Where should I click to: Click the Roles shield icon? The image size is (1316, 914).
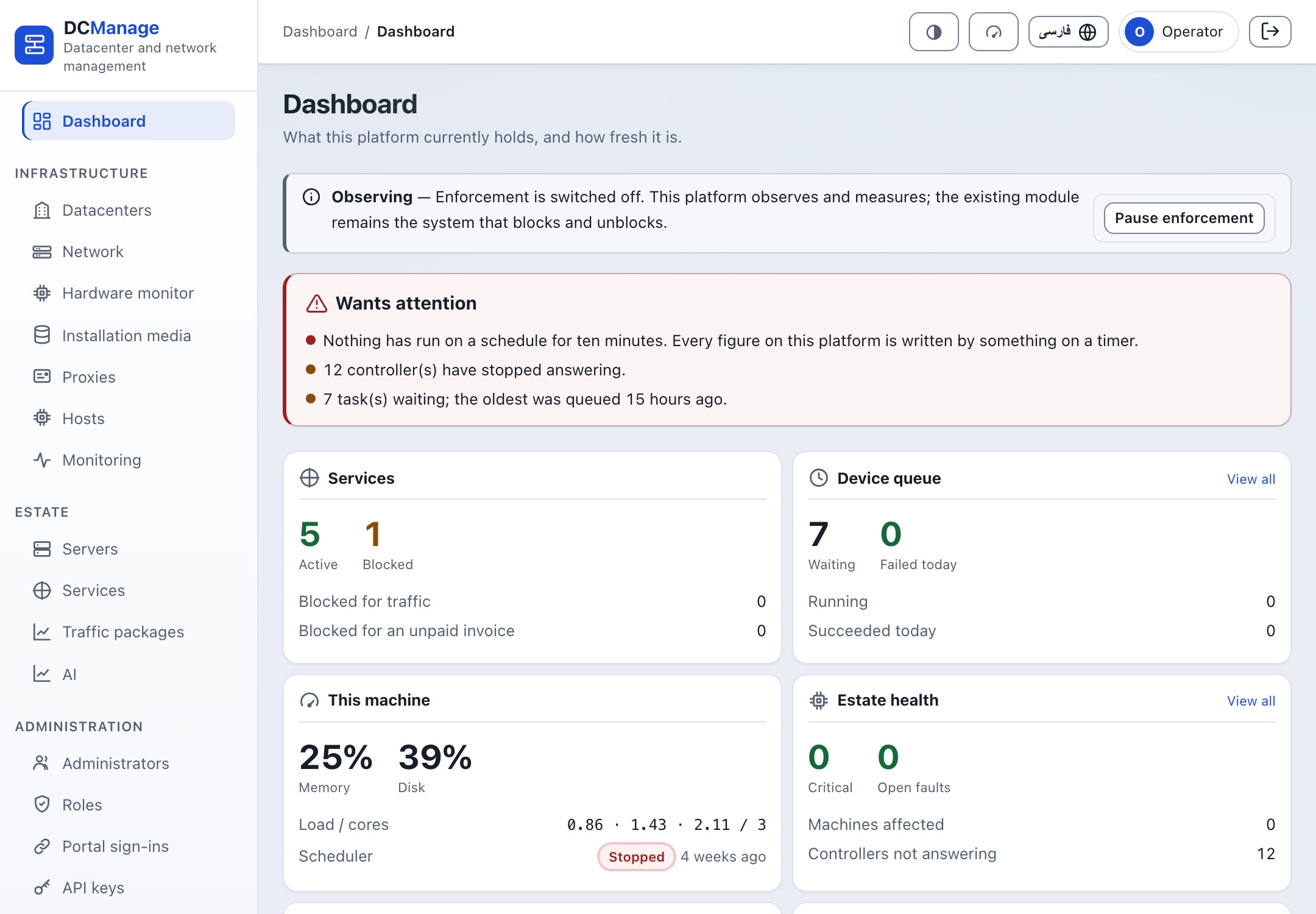tap(42, 804)
